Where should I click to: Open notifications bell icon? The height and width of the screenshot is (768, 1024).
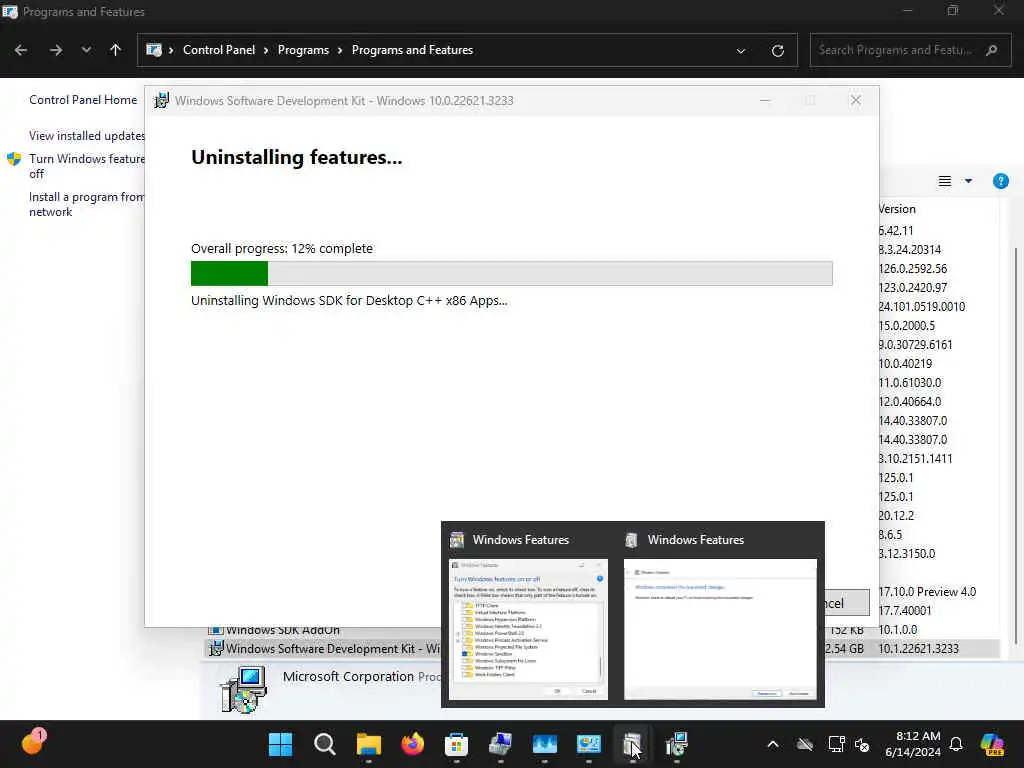pyautogui.click(x=956, y=744)
